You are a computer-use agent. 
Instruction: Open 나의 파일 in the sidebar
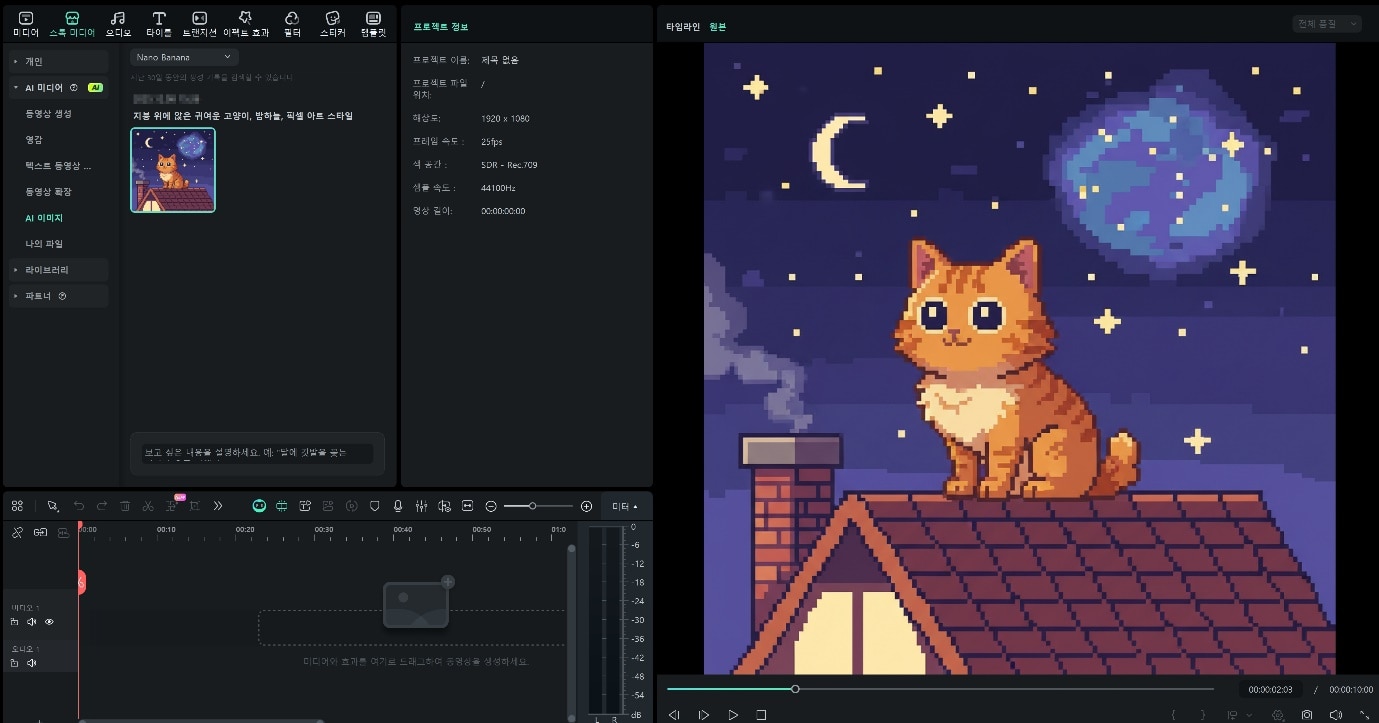point(44,244)
